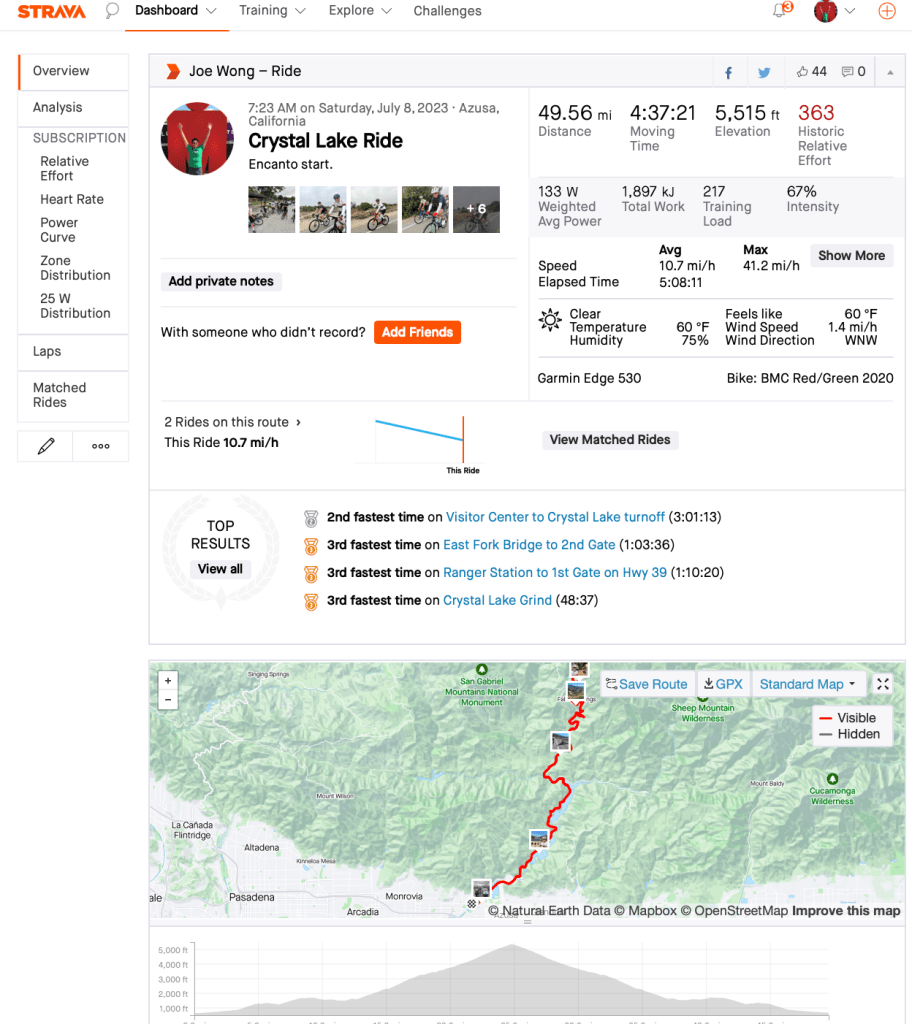The width and height of the screenshot is (912, 1024).
Task: Click the search magnifier icon
Action: (x=112, y=11)
